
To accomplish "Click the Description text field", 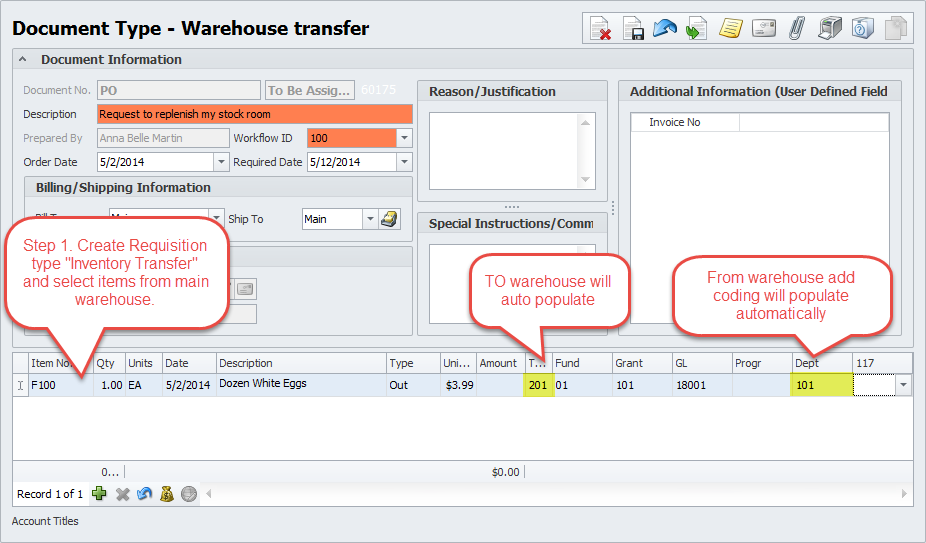I will tap(254, 114).
